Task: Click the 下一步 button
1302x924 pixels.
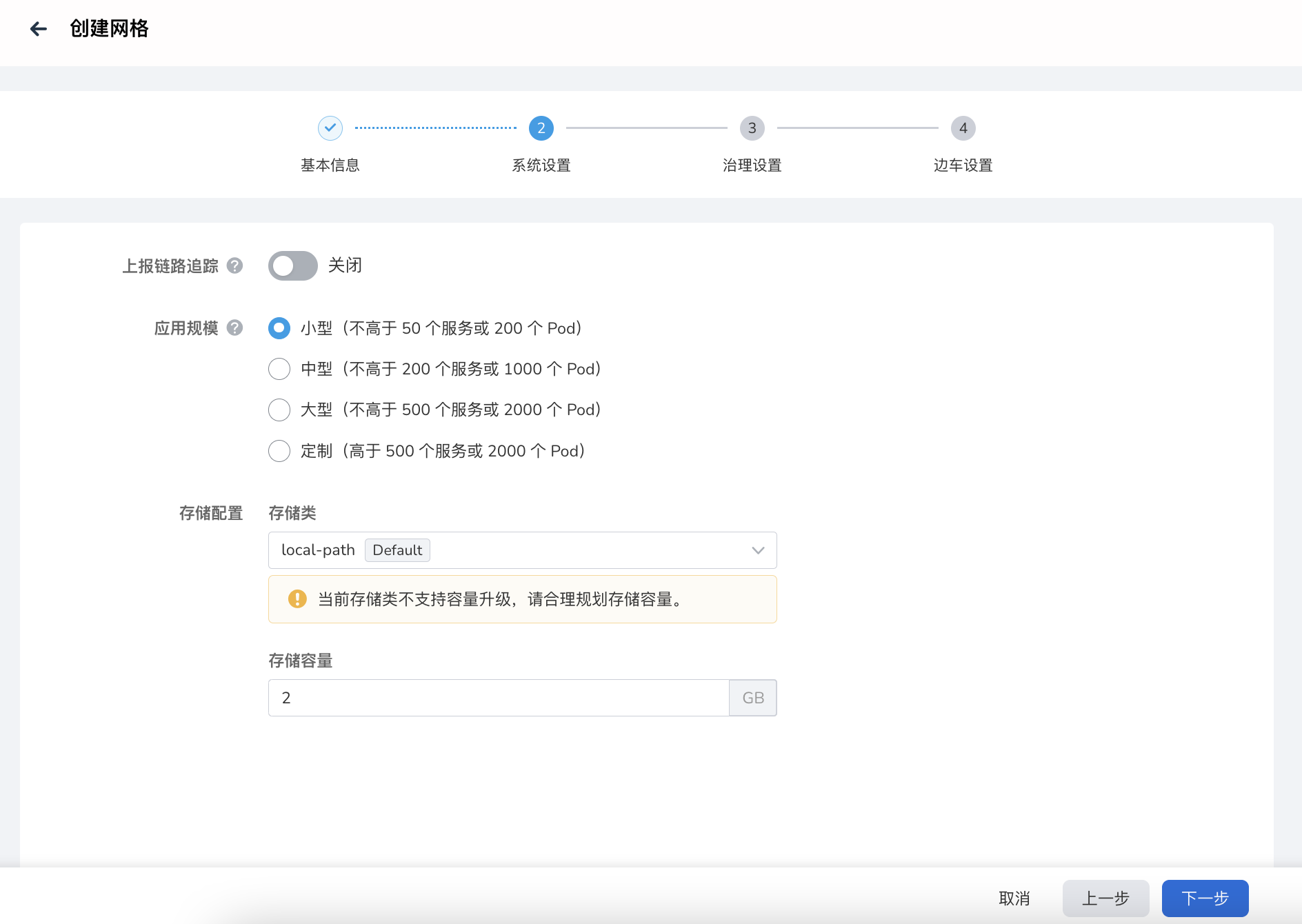Action: [1205, 898]
